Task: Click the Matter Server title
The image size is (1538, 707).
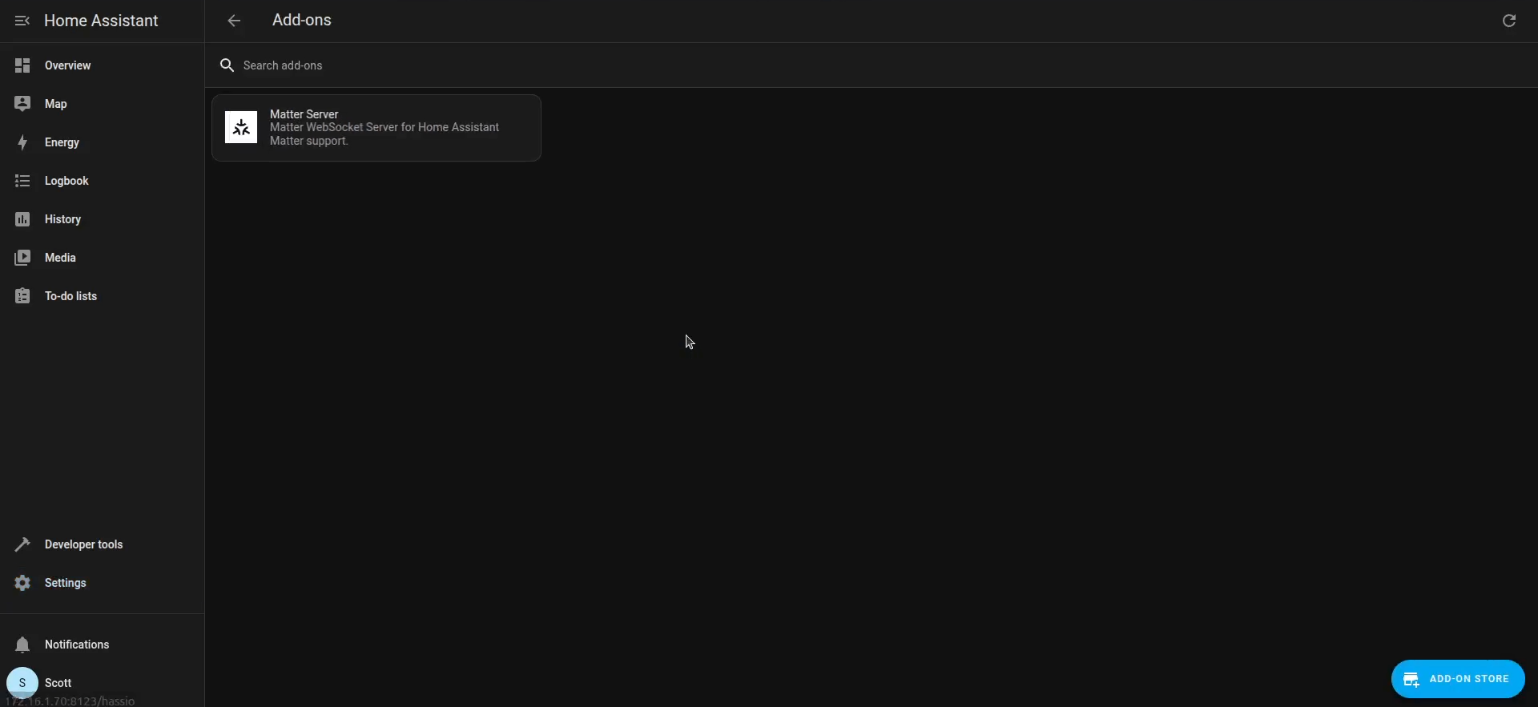Action: (x=304, y=115)
